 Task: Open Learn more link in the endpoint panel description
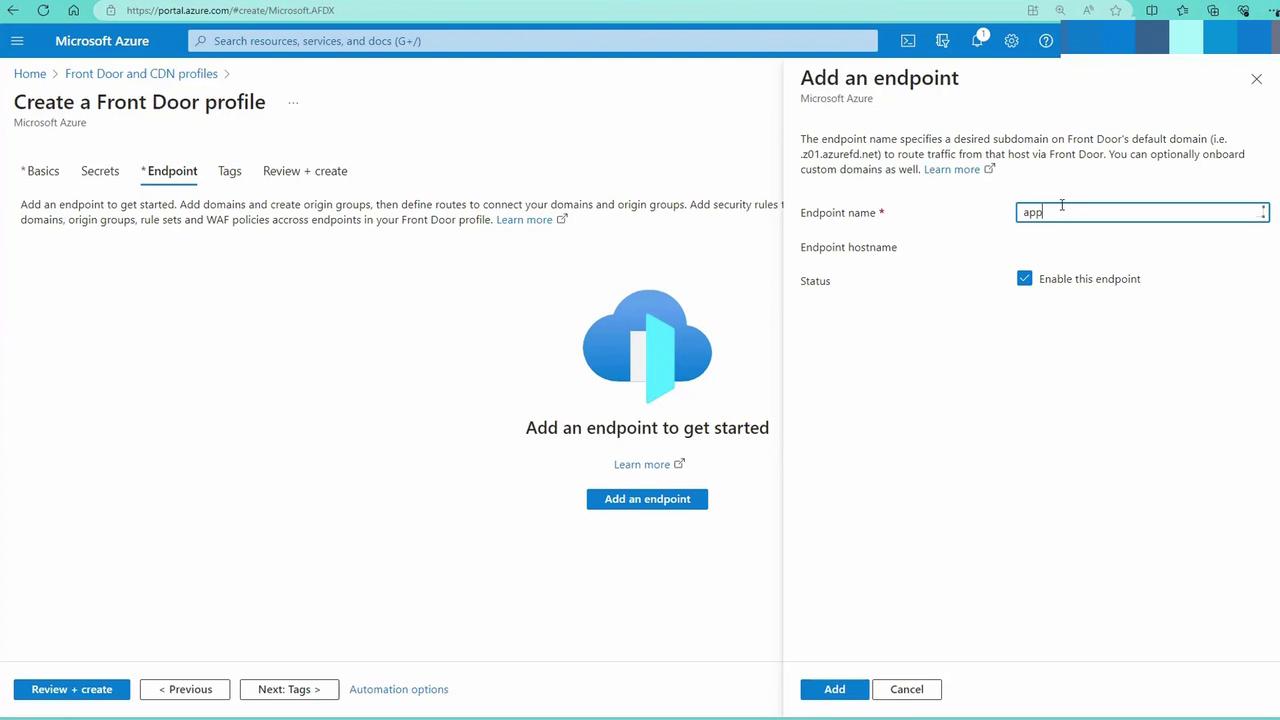pyautogui.click(x=959, y=170)
